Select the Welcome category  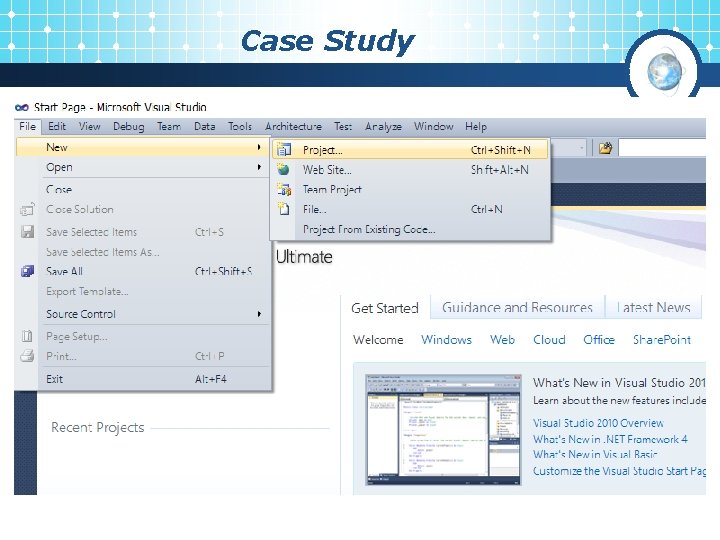[x=378, y=339]
